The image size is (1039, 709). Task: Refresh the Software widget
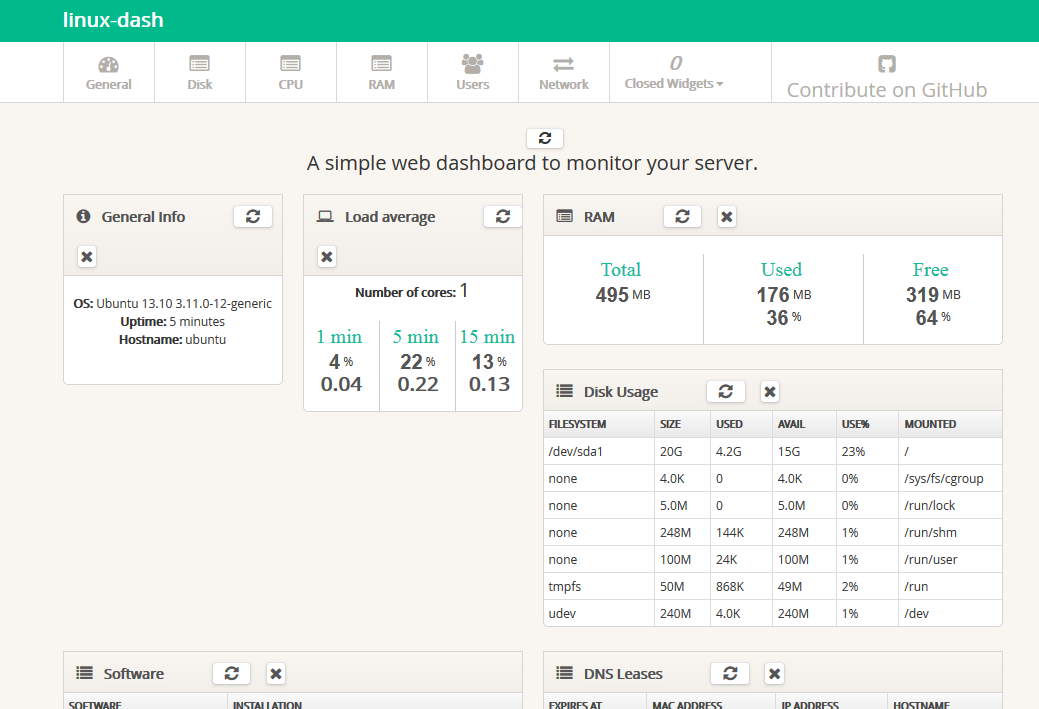[231, 673]
